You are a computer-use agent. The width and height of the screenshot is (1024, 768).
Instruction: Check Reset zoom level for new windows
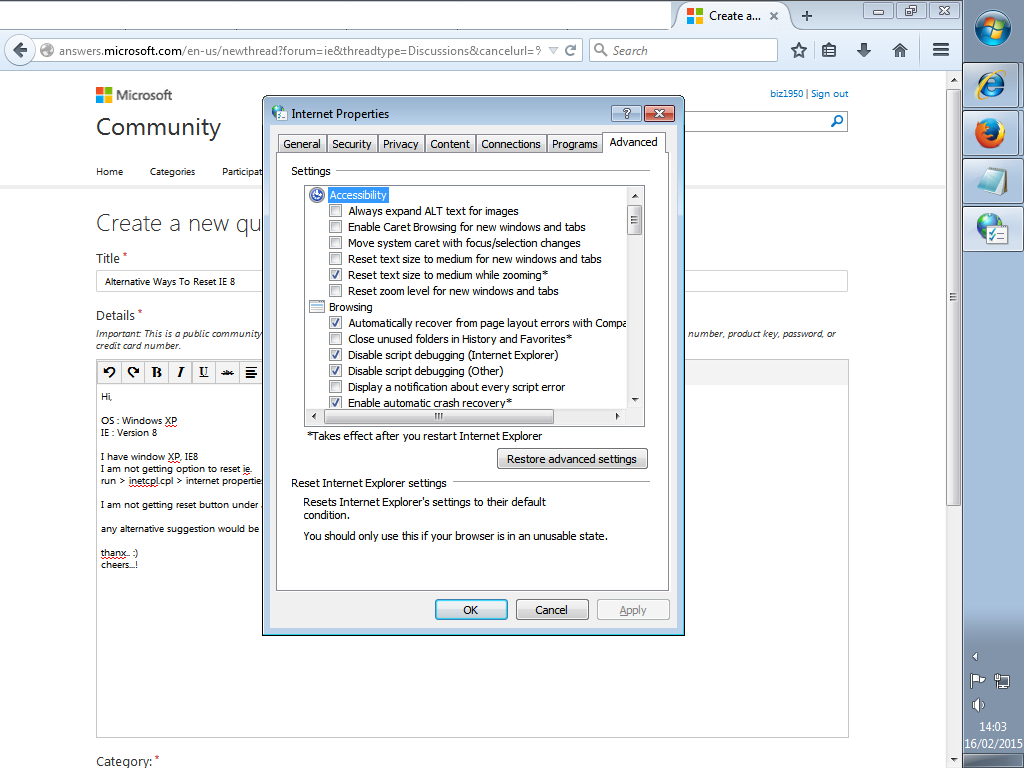click(x=335, y=291)
